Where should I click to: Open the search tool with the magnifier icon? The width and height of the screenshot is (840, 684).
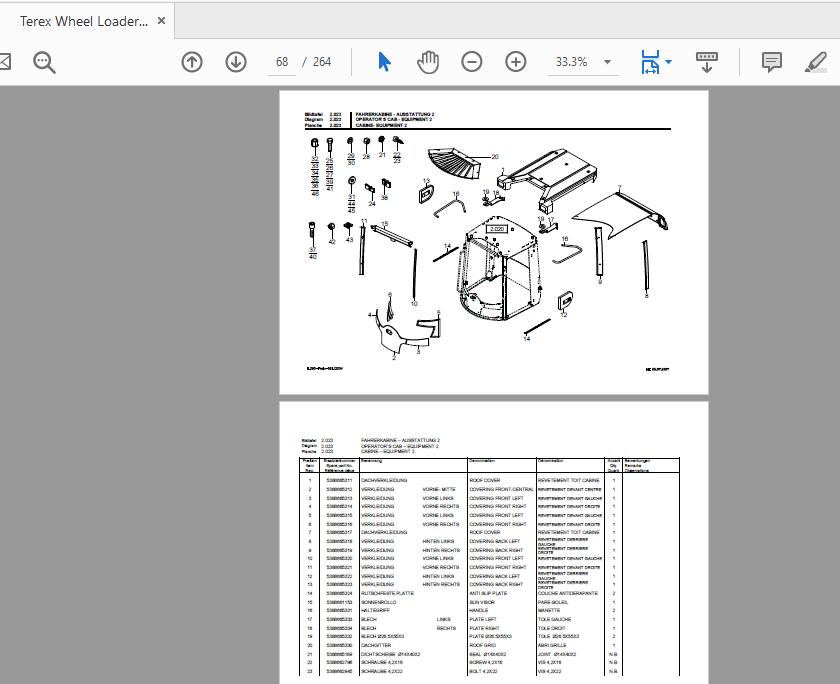click(x=43, y=61)
